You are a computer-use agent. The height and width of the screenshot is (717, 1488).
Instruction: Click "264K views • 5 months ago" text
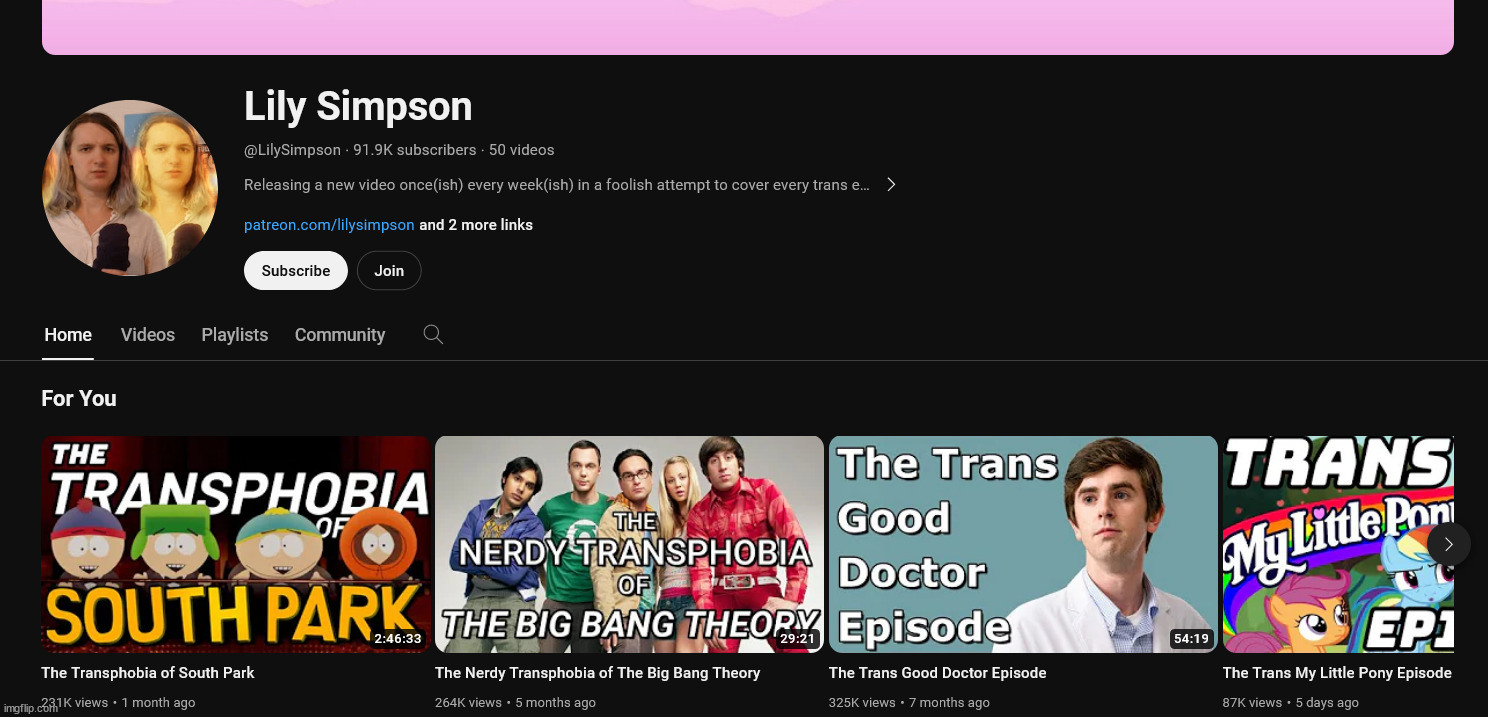(515, 703)
